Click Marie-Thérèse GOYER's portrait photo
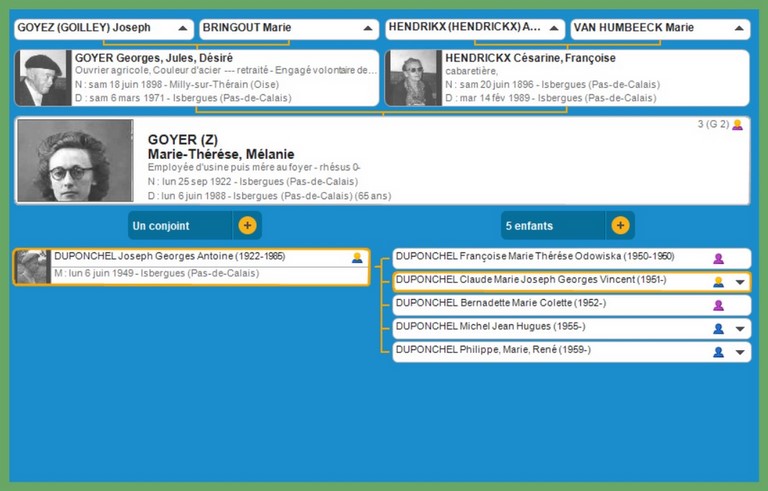The width and height of the screenshot is (768, 491). pyautogui.click(x=75, y=162)
